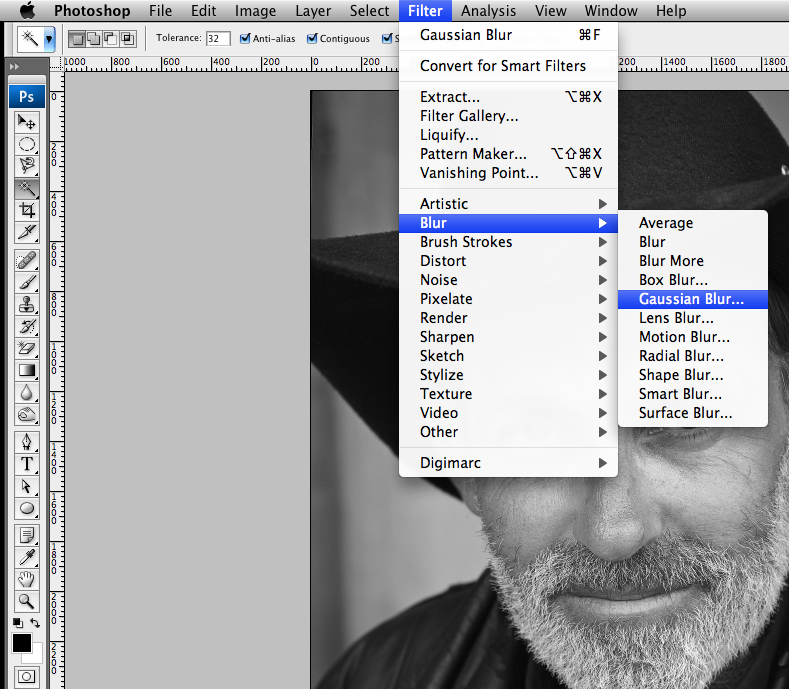Open Vanishing Point... menu entry
Image resolution: width=789 pixels, height=689 pixels.
(508, 173)
